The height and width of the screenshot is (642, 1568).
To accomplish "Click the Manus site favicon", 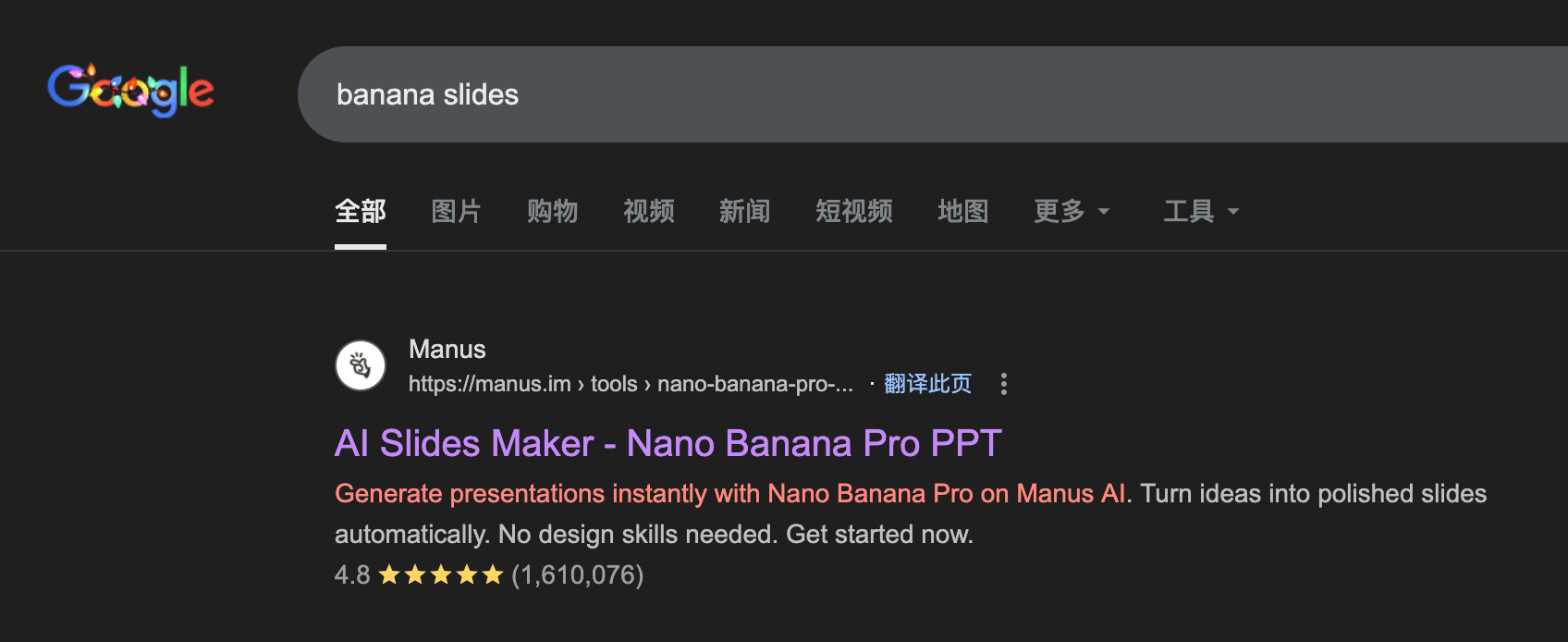I will point(361,365).
